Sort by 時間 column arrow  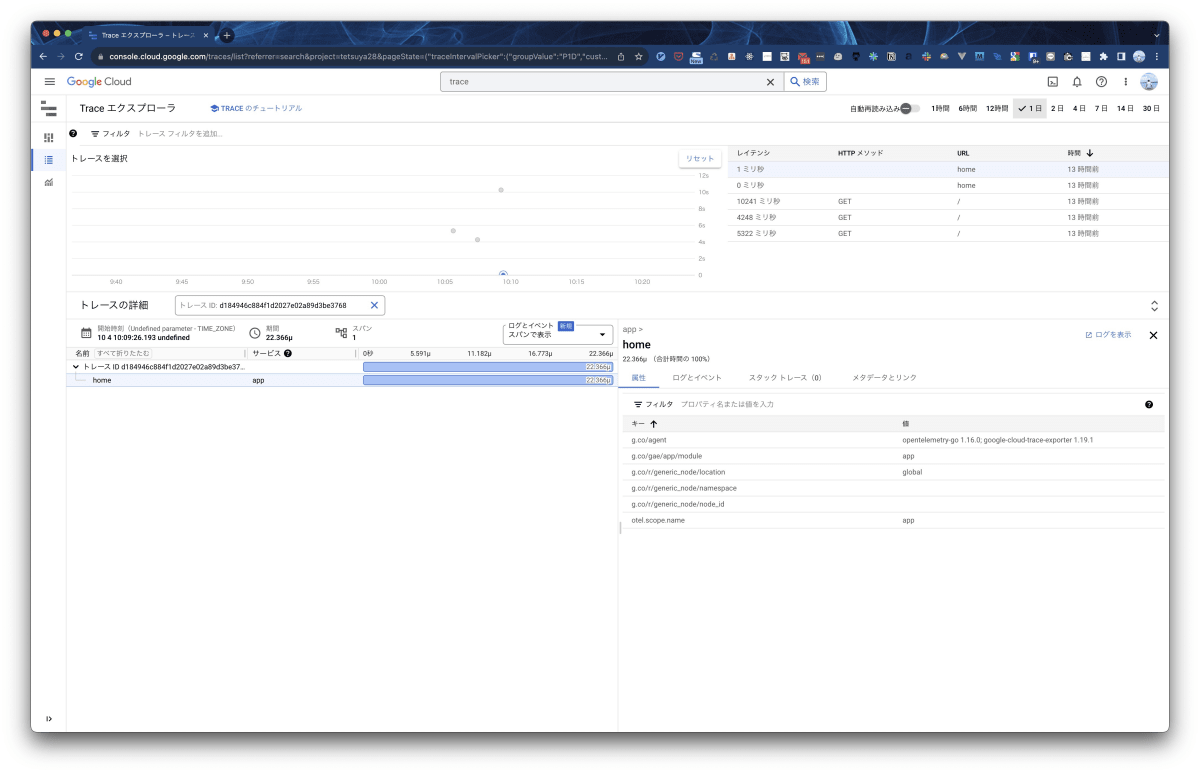(1089, 153)
